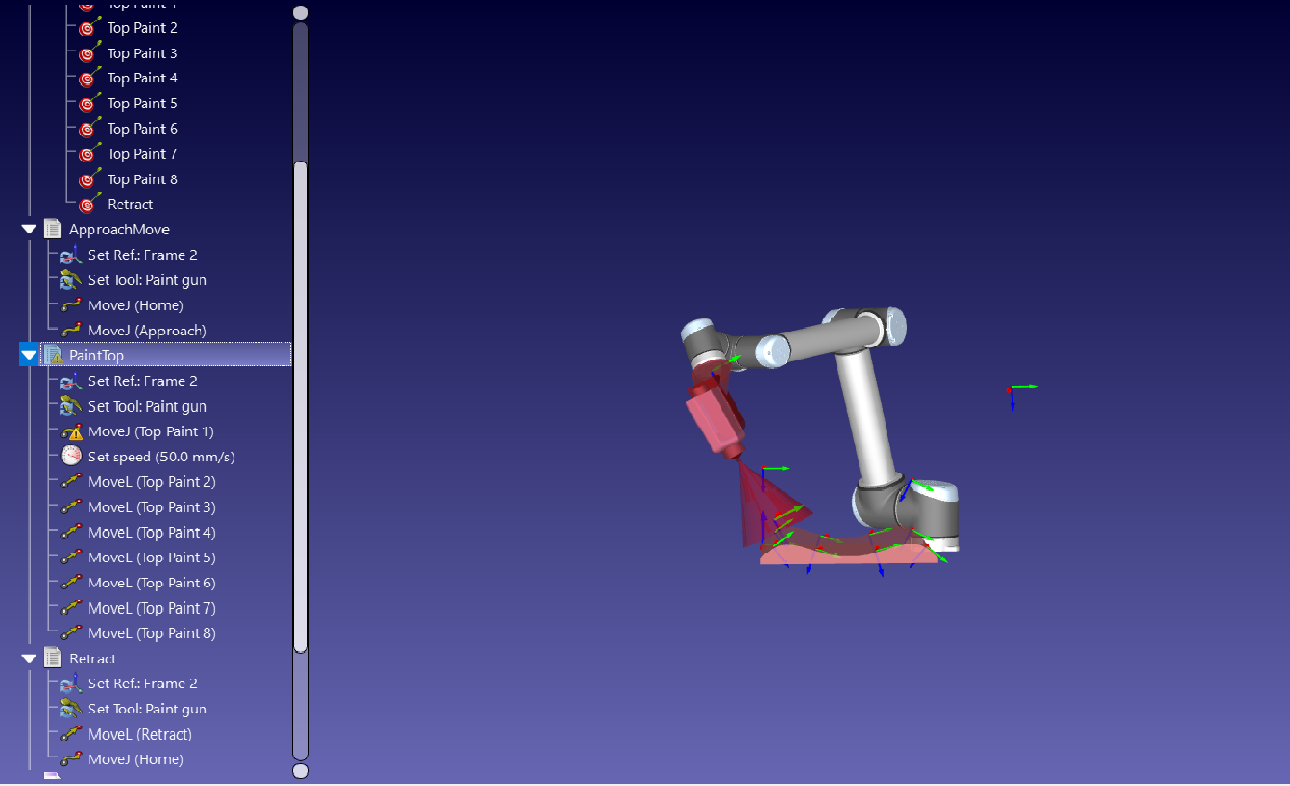Click the Set Tool Paint gun icon under PaintTop
This screenshot has height=786, width=1290.
point(70,406)
